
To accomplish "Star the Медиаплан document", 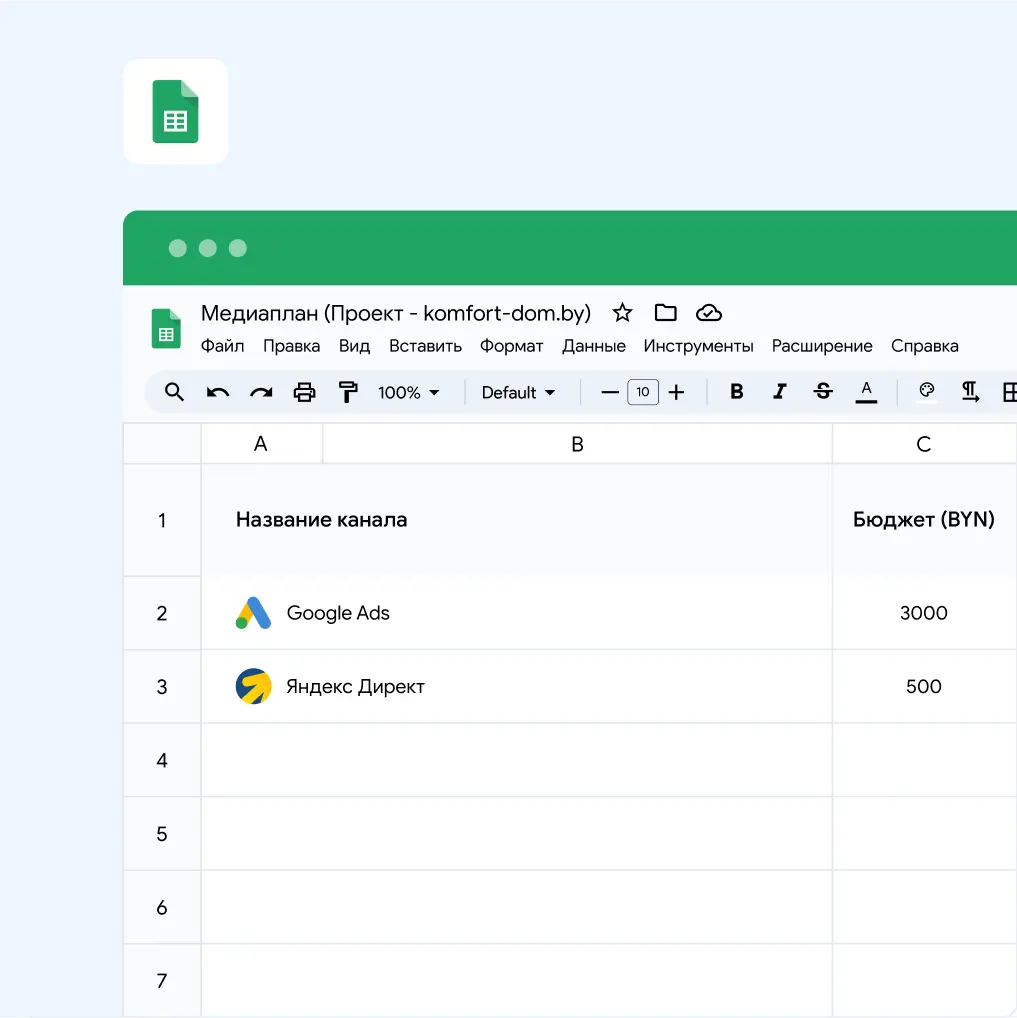I will 622,313.
